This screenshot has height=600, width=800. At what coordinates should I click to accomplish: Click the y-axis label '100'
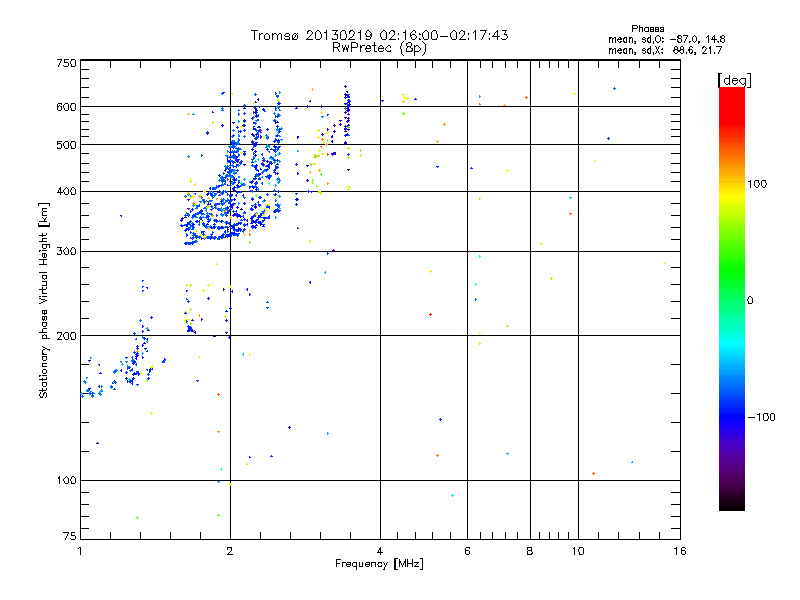pos(66,480)
